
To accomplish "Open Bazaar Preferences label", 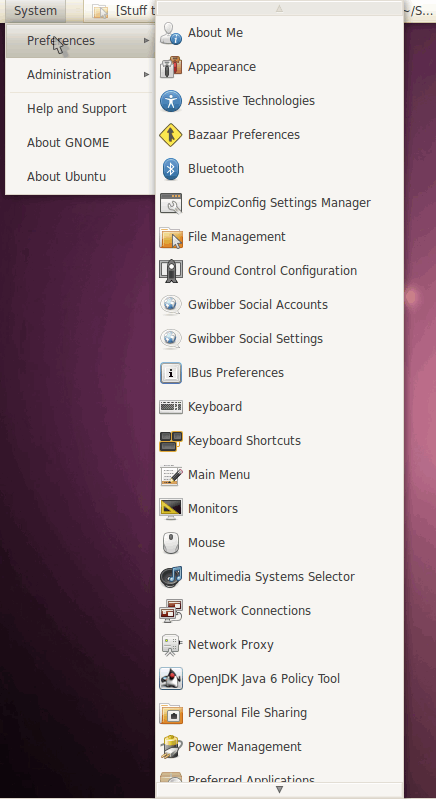I will pos(244,135).
